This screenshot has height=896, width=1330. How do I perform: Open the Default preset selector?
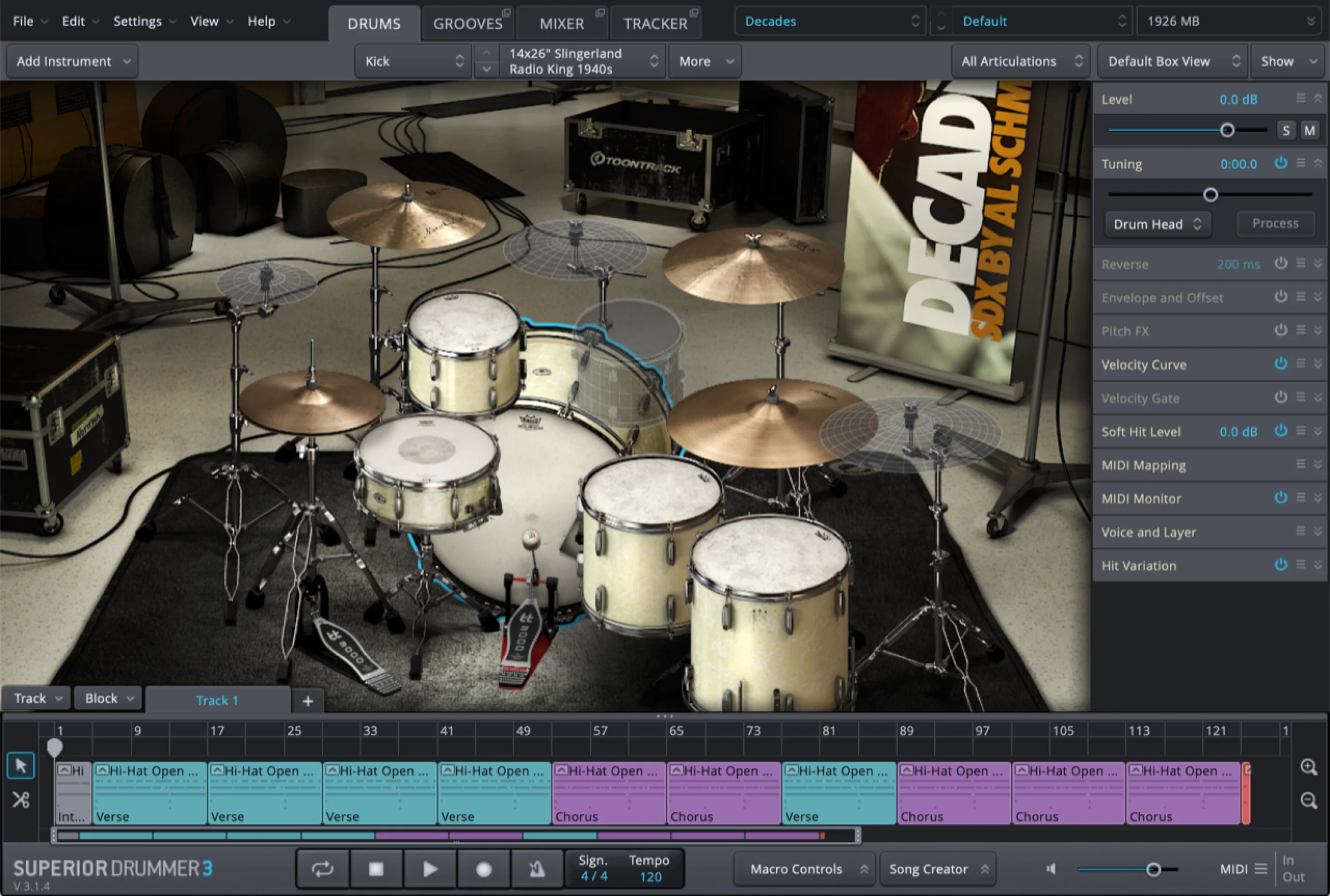(1043, 21)
